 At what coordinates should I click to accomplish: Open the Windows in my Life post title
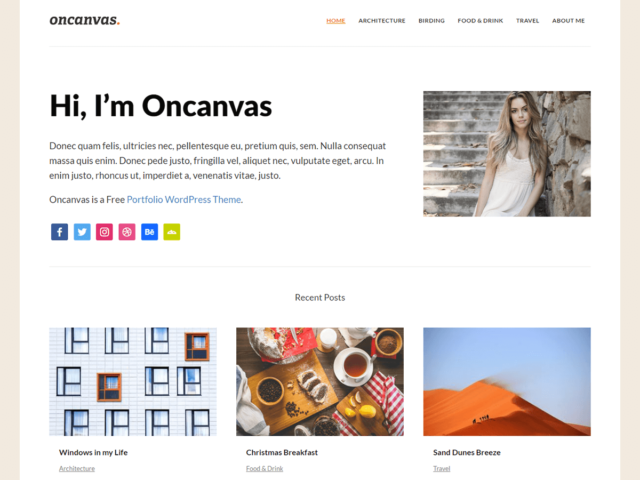[x=93, y=452]
